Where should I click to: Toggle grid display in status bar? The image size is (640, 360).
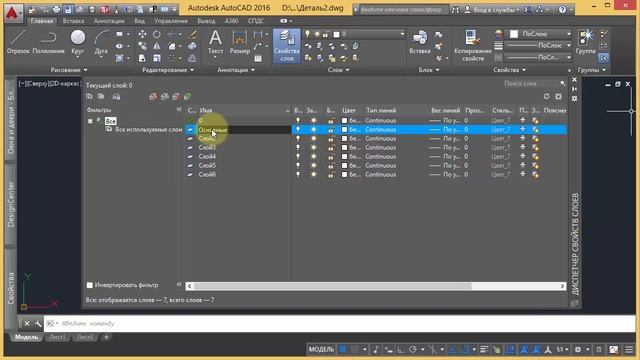343,349
